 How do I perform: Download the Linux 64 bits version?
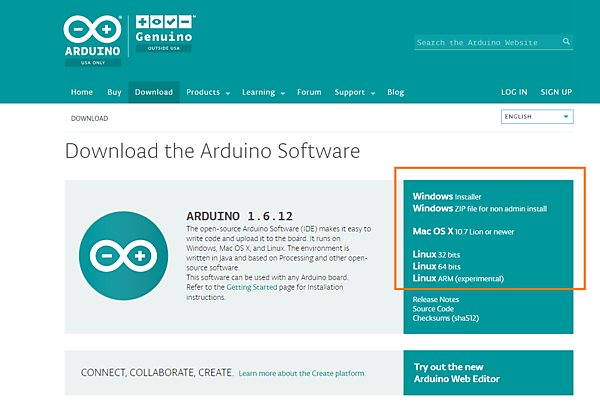437,267
